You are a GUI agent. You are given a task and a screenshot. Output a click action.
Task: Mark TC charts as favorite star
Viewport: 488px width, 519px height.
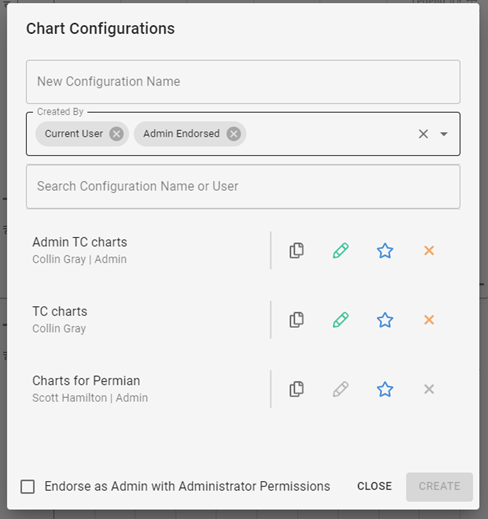pos(385,320)
